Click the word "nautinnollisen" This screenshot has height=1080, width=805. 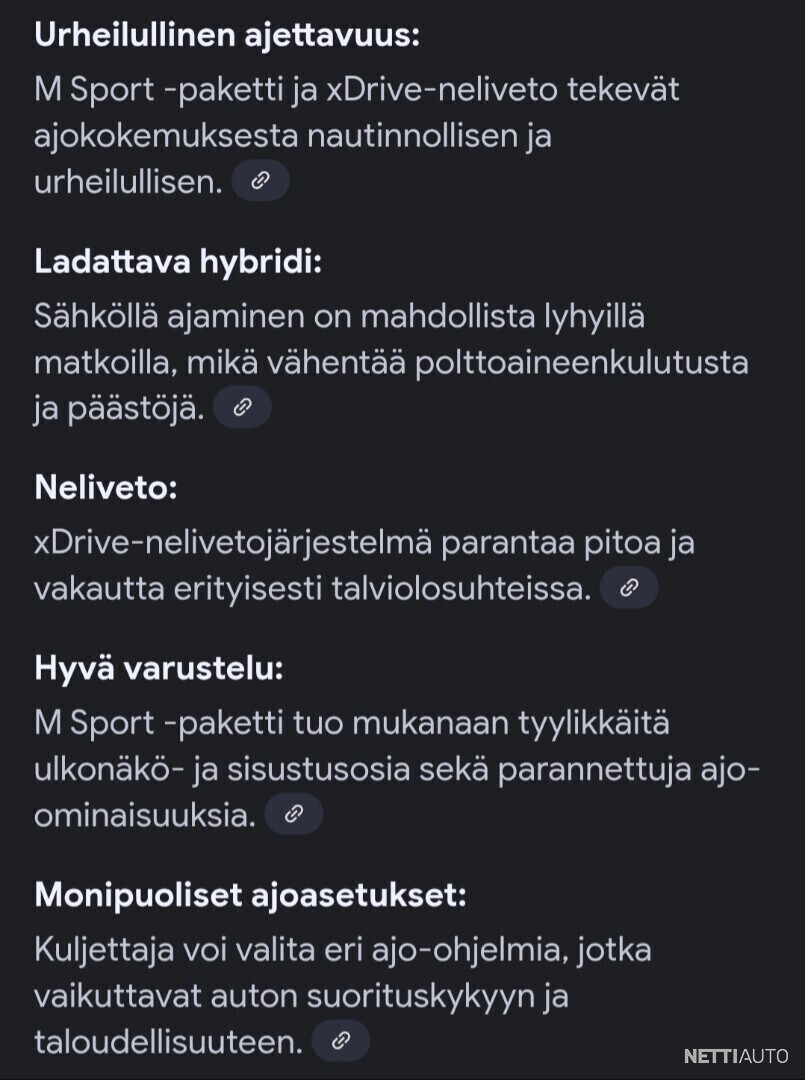tap(412, 136)
